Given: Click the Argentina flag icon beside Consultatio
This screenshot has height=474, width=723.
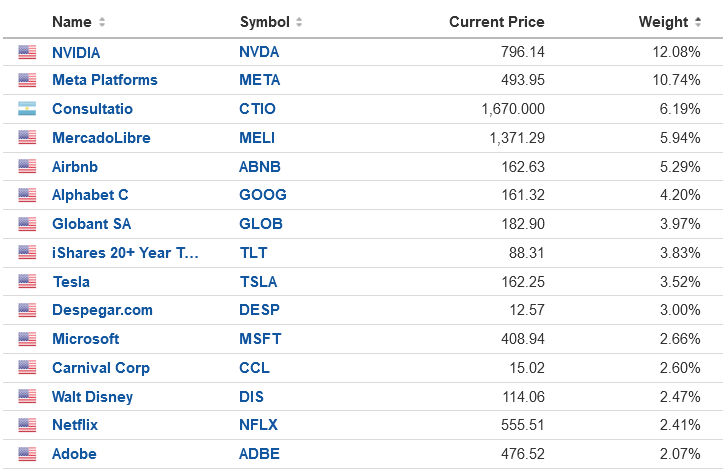Looking at the screenshot, I should tap(26, 109).
